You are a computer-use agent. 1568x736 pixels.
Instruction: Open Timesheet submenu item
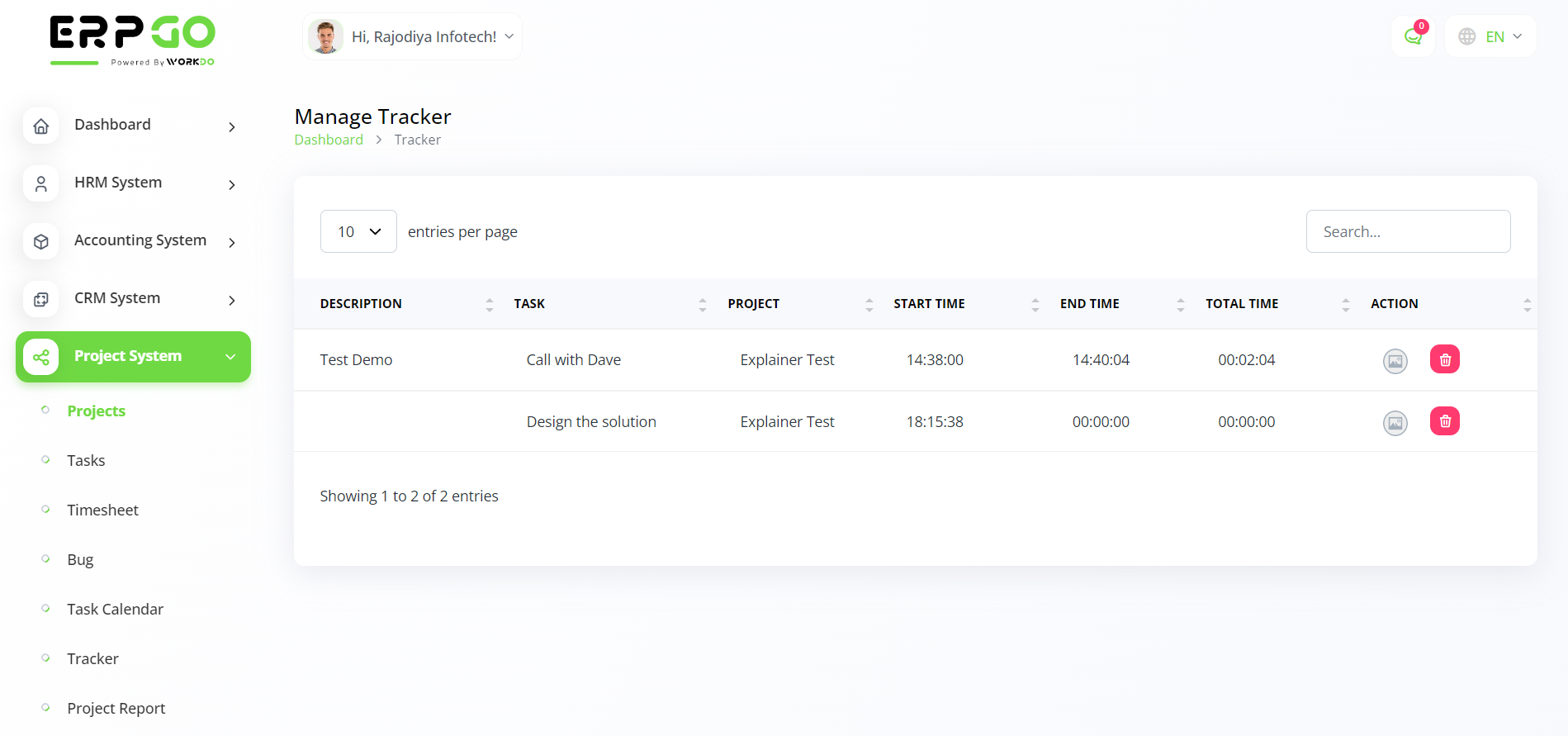102,510
